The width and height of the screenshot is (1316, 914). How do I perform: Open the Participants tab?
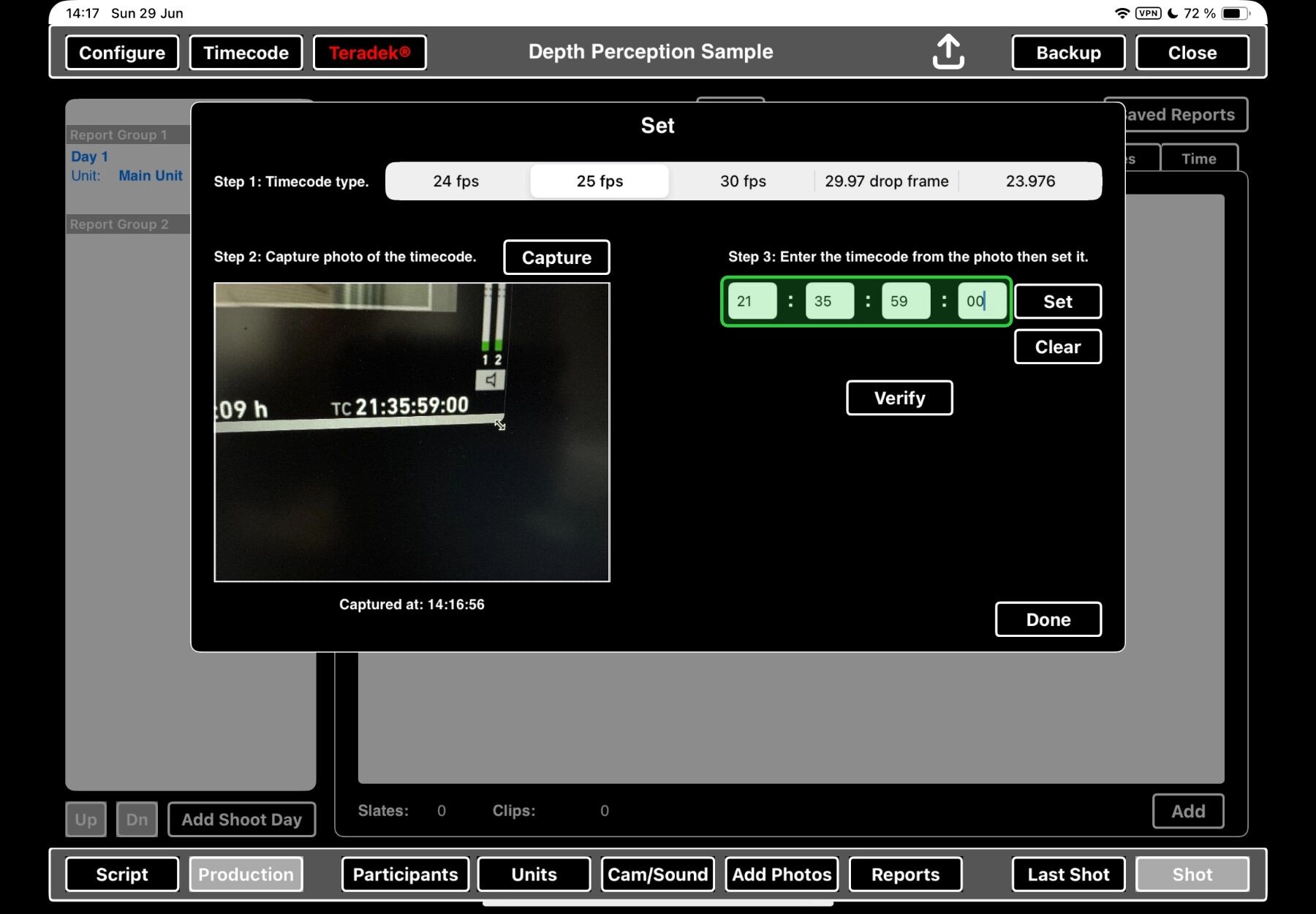pos(405,875)
